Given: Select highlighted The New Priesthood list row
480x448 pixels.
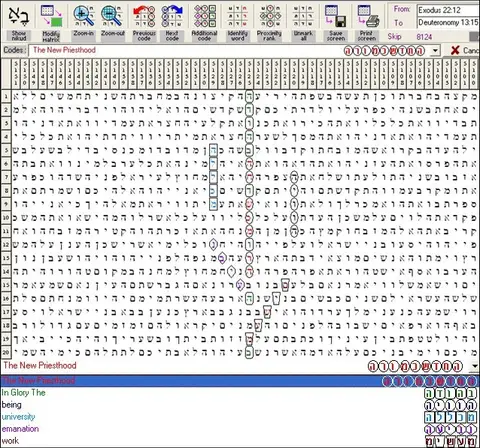Looking at the screenshot, I should pos(240,381).
